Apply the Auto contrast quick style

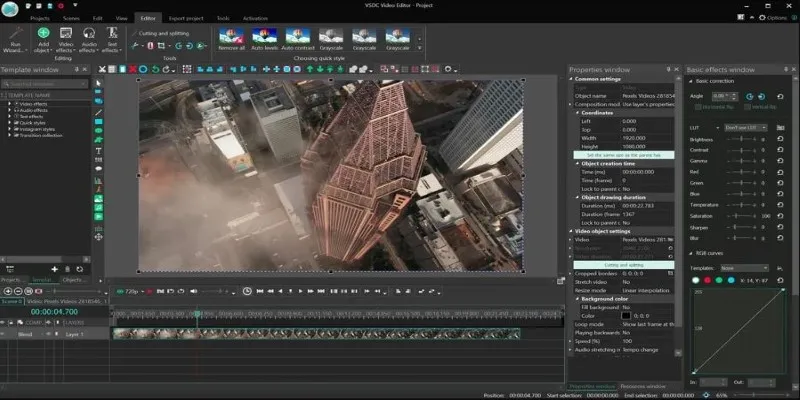click(298, 39)
